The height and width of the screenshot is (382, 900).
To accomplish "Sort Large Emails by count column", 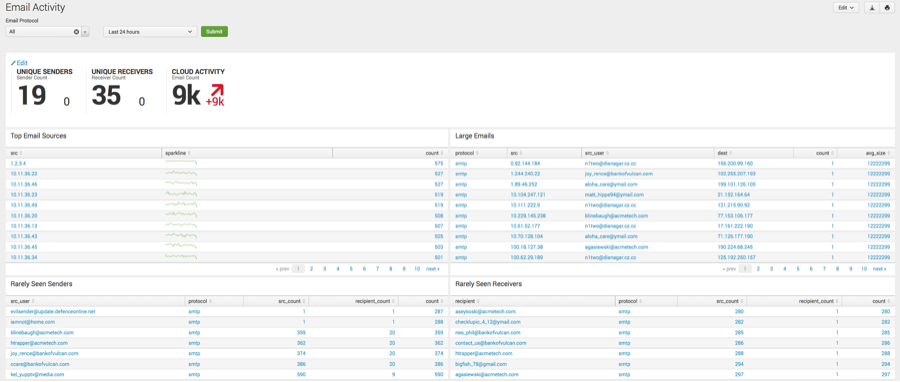I will pyautogui.click(x=824, y=153).
